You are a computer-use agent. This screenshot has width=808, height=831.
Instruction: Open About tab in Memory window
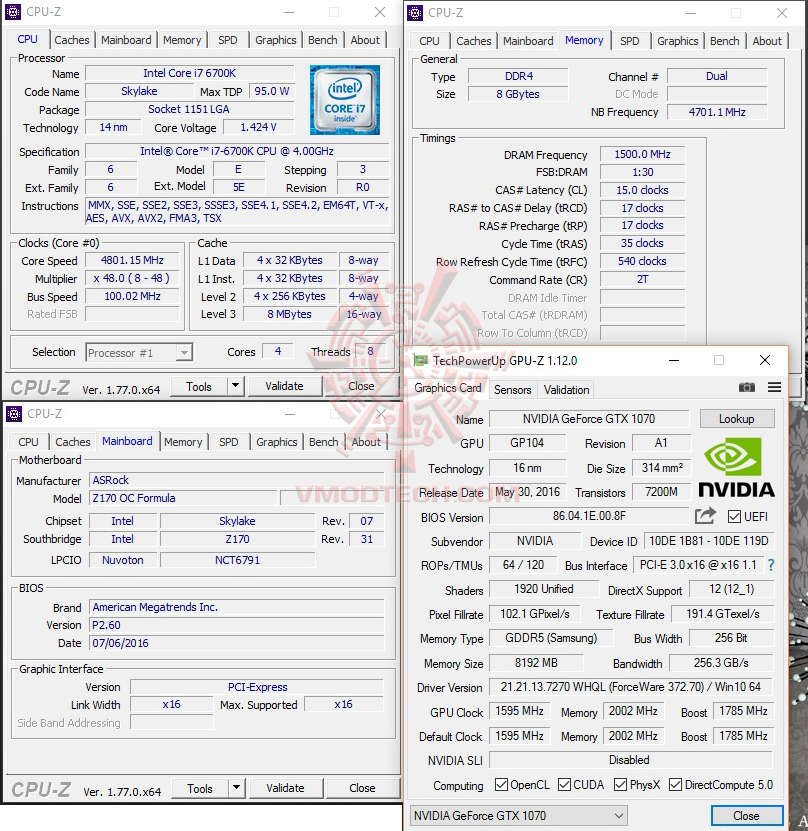(767, 41)
